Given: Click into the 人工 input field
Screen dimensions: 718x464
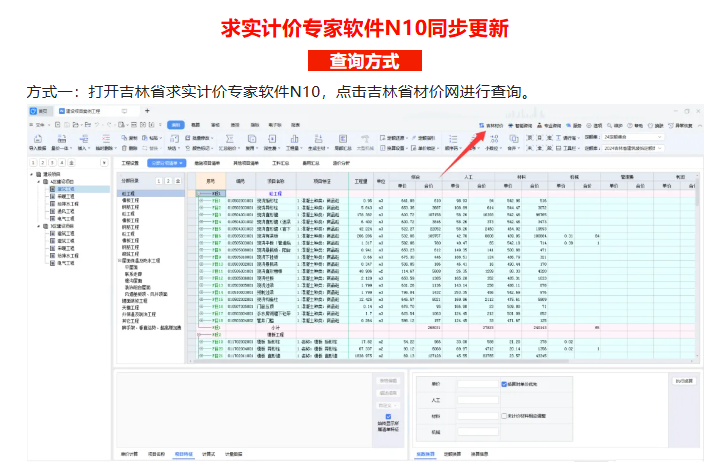Looking at the screenshot, I should coord(478,400).
